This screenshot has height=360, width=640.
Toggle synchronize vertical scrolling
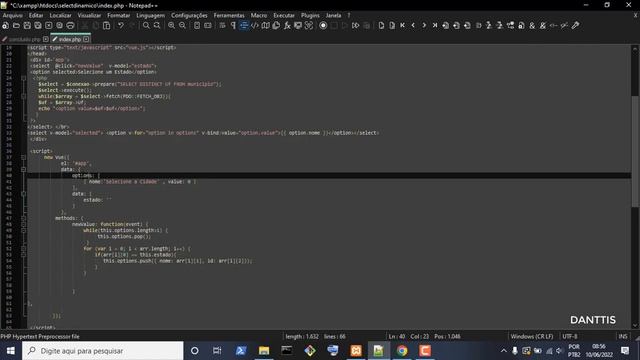[197, 25]
